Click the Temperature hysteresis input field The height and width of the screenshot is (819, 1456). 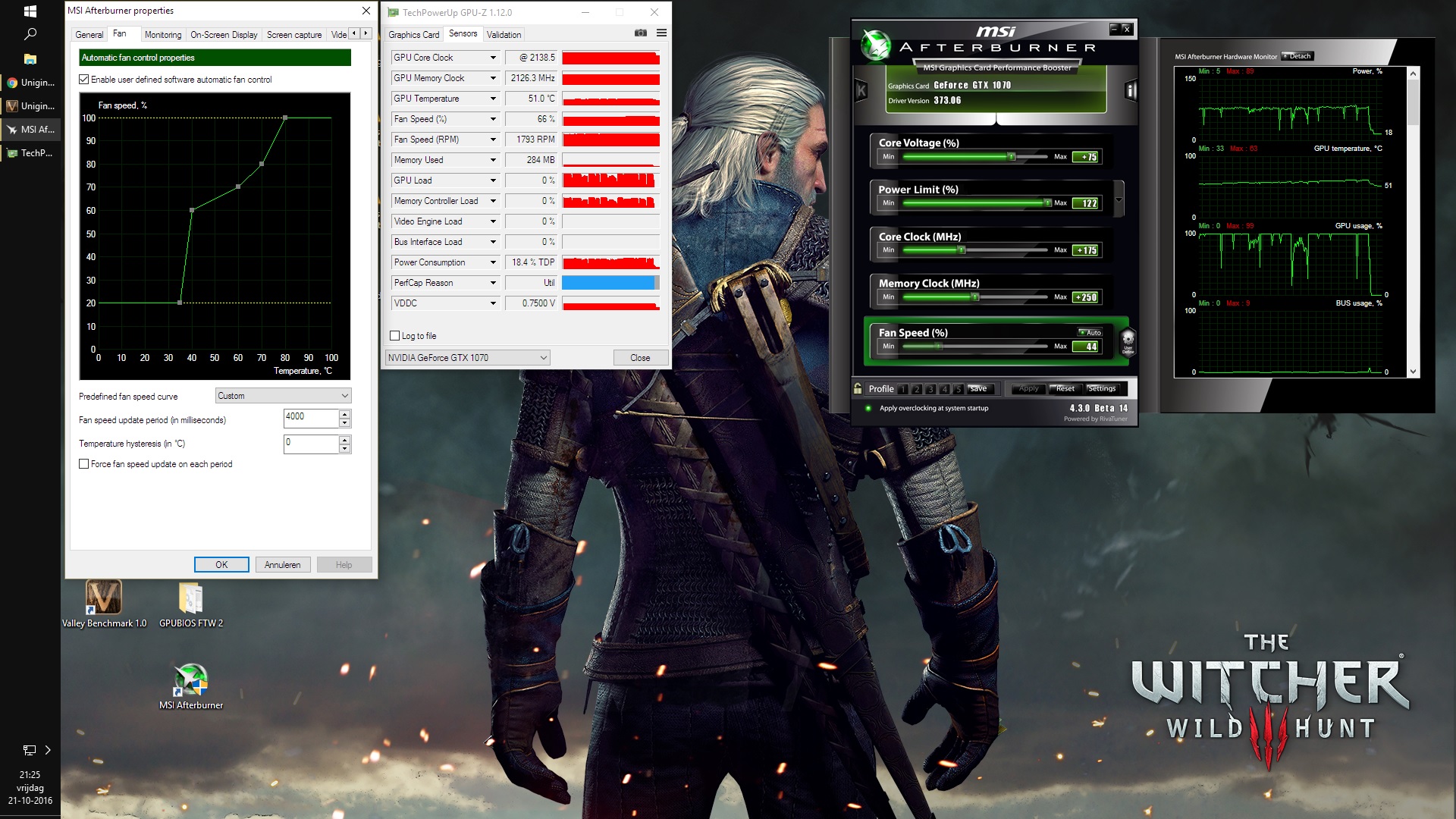pos(311,444)
